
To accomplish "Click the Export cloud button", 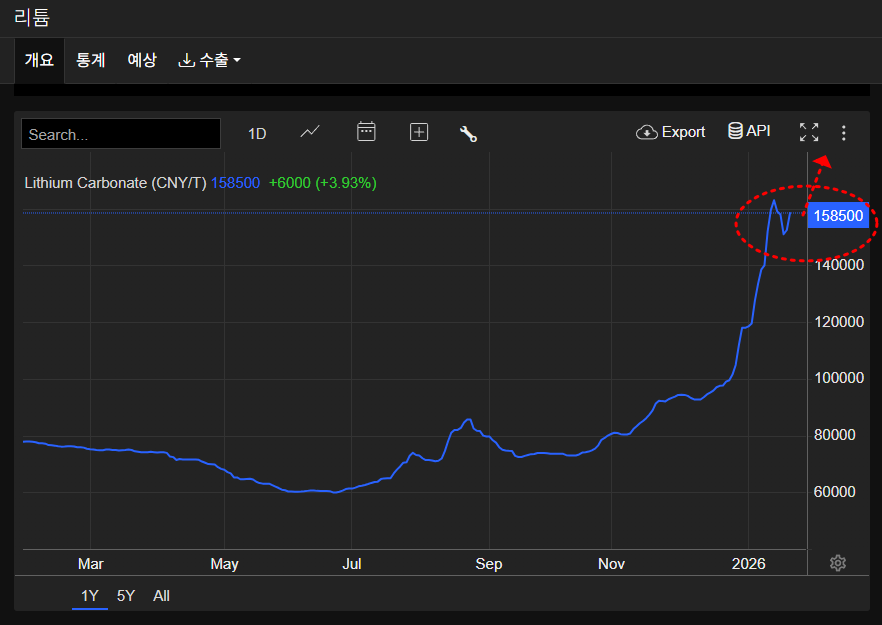I will tap(671, 132).
